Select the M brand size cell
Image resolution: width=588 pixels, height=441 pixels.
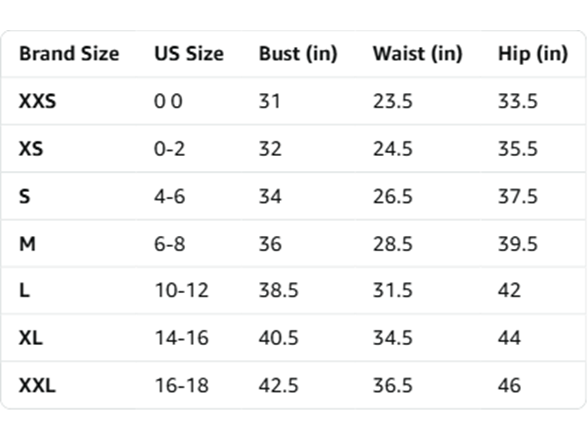27,244
